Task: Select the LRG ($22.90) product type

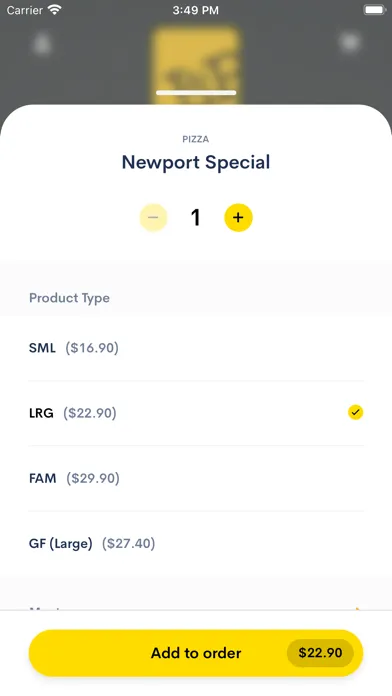Action: pos(196,413)
